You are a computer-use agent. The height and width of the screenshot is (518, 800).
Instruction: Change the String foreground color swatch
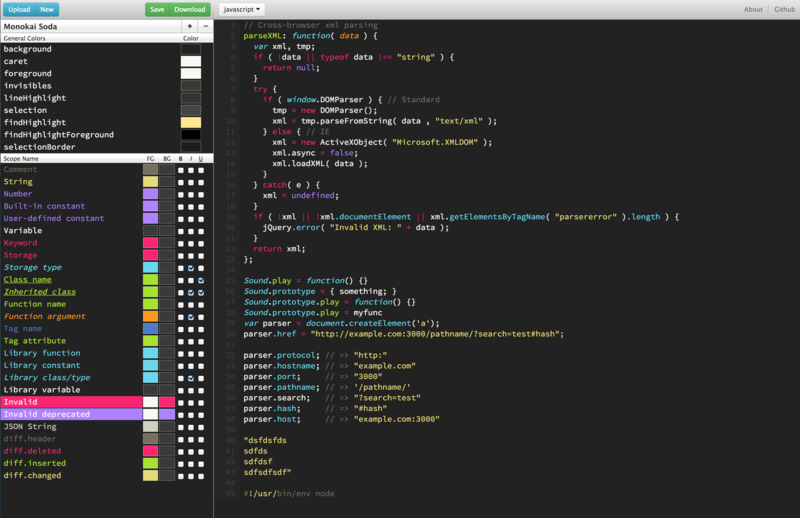point(151,182)
